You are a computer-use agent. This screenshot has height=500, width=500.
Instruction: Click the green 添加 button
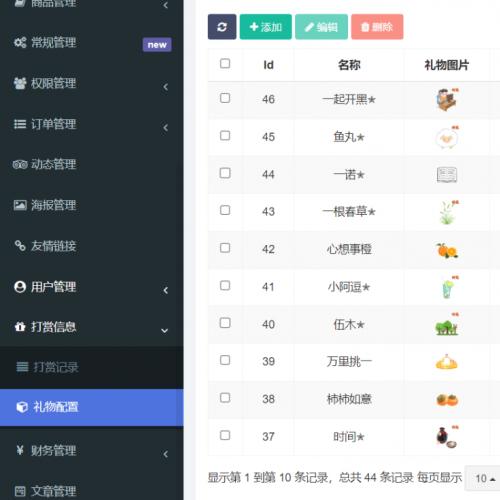point(266,27)
